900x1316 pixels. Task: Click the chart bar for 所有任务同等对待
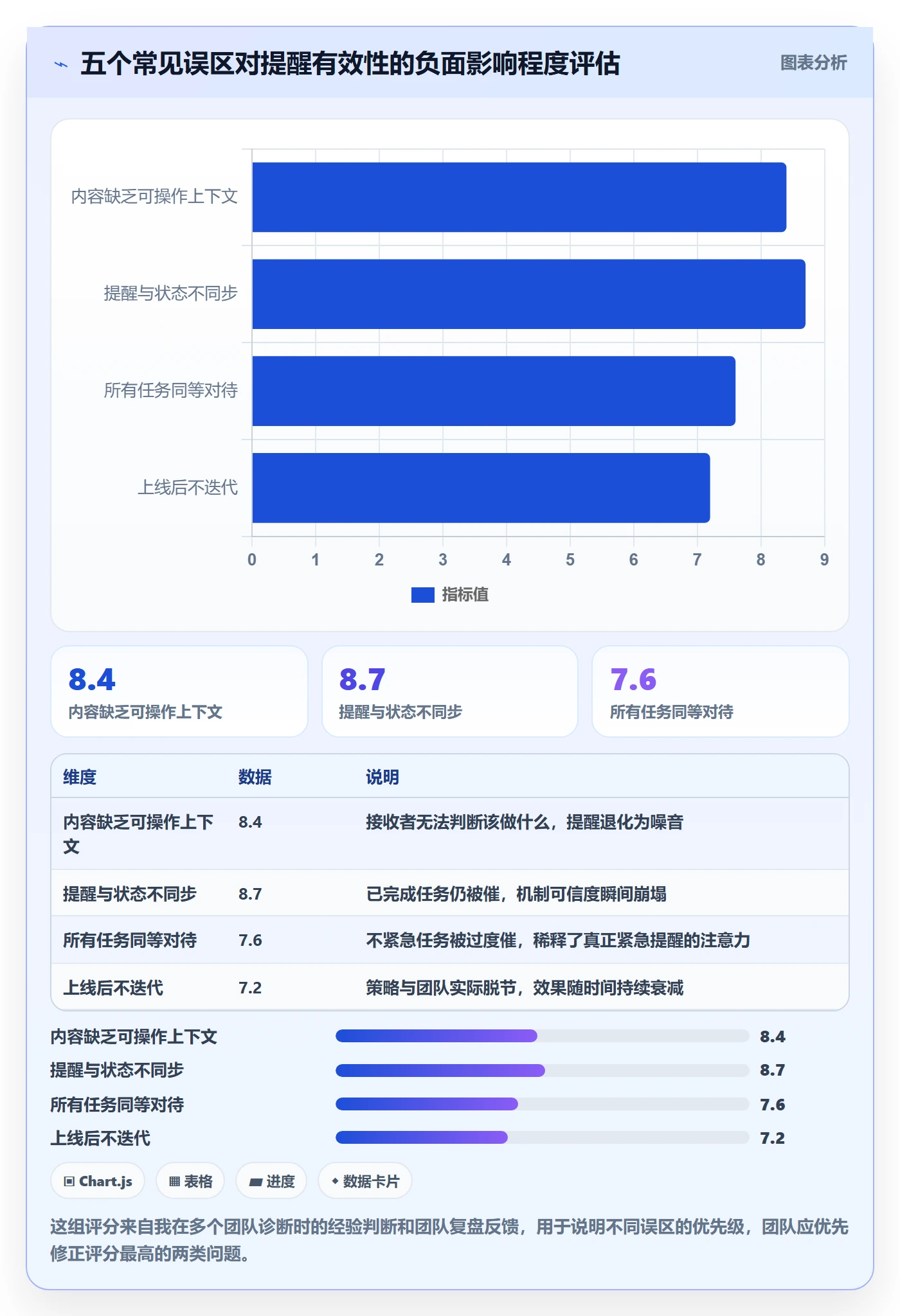tap(494, 391)
